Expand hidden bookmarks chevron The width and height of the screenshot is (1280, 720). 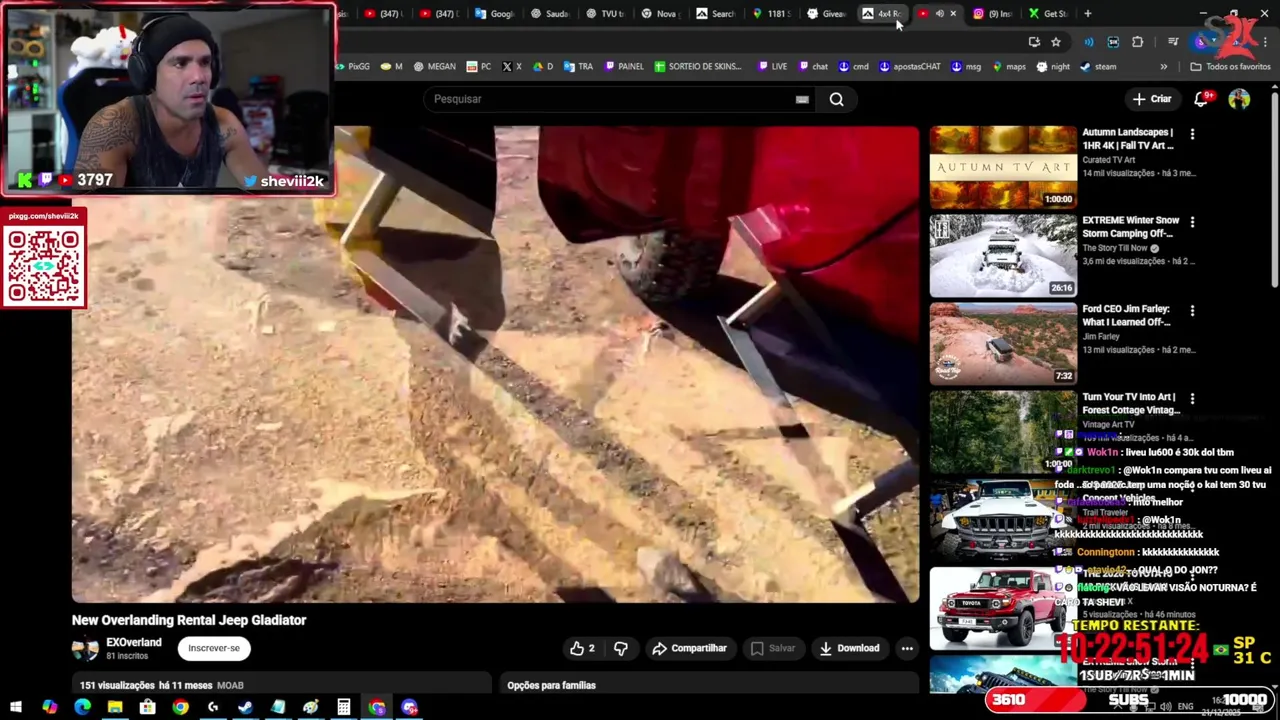click(x=1163, y=67)
